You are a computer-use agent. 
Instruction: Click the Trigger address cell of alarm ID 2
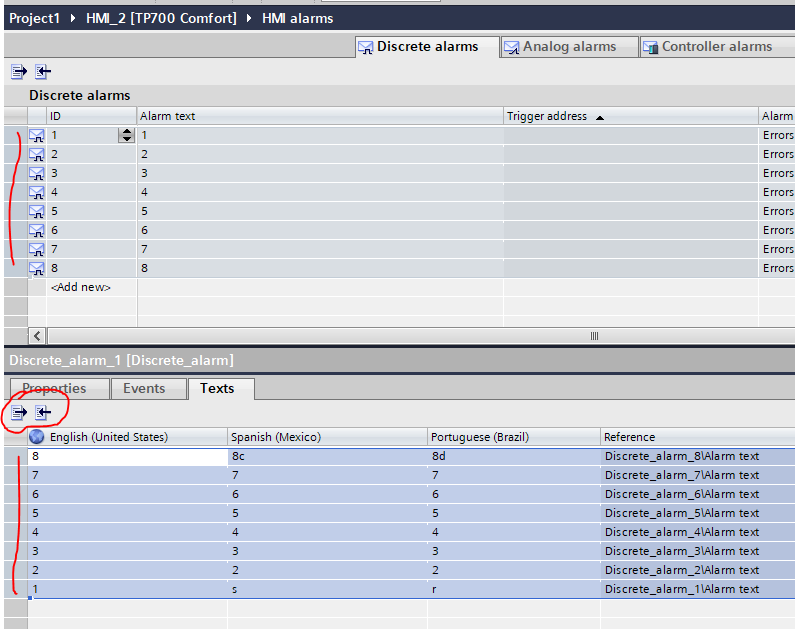pos(631,154)
